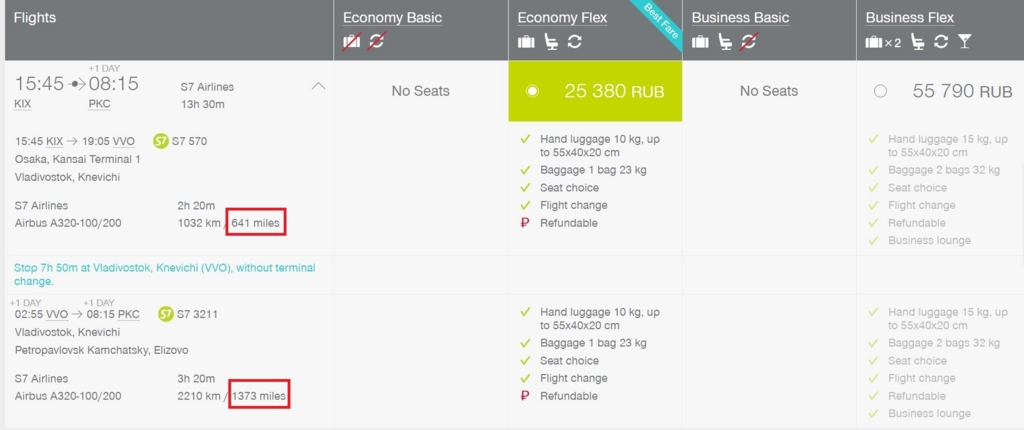Click the crossed-out baggage icon under Economy Basic
The width and height of the screenshot is (1024, 430).
[x=352, y=42]
